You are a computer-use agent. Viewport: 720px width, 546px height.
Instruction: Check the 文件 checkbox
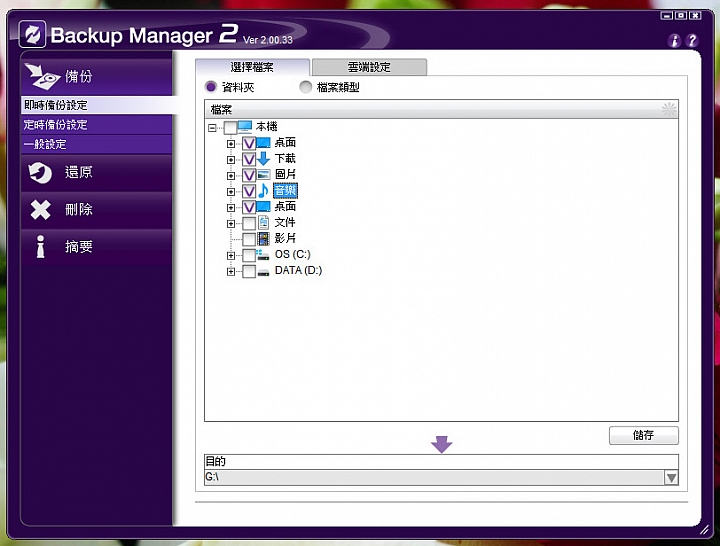(x=249, y=224)
